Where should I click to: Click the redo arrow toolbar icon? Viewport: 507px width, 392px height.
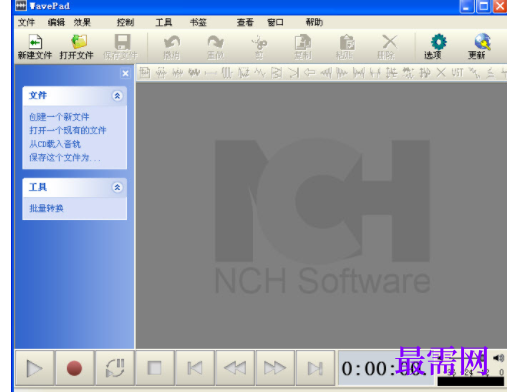[x=215, y=47]
